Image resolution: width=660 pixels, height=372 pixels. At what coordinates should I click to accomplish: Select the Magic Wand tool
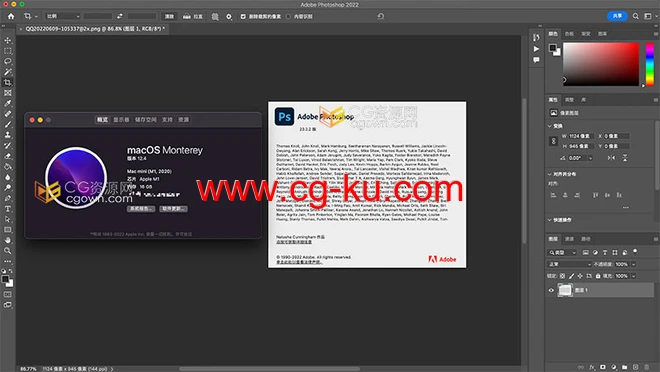[8, 72]
